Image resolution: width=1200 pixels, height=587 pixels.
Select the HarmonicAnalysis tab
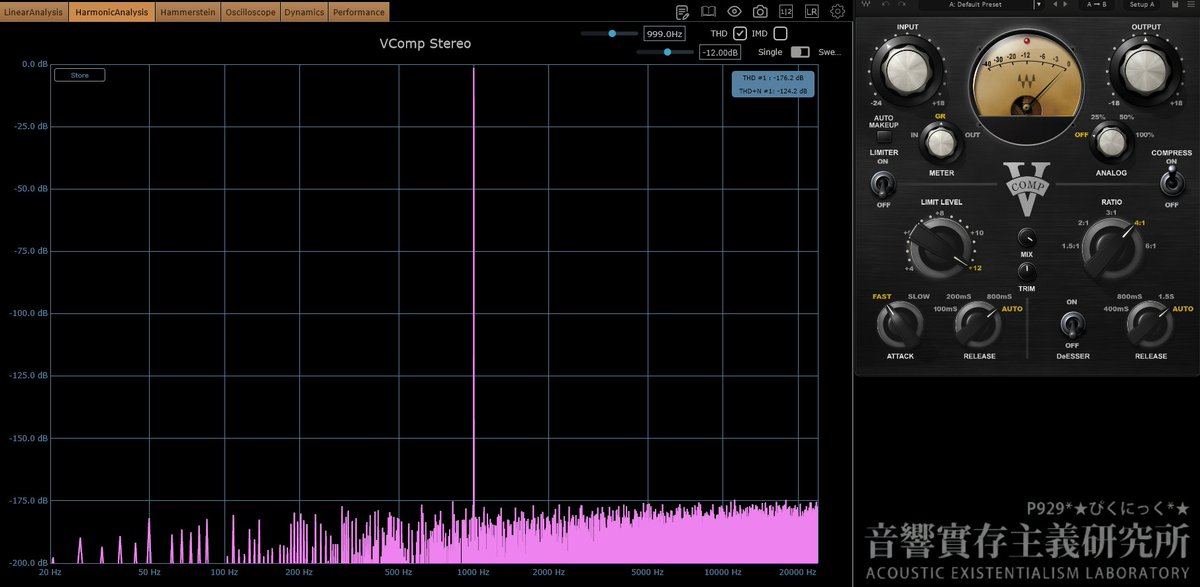(x=112, y=12)
